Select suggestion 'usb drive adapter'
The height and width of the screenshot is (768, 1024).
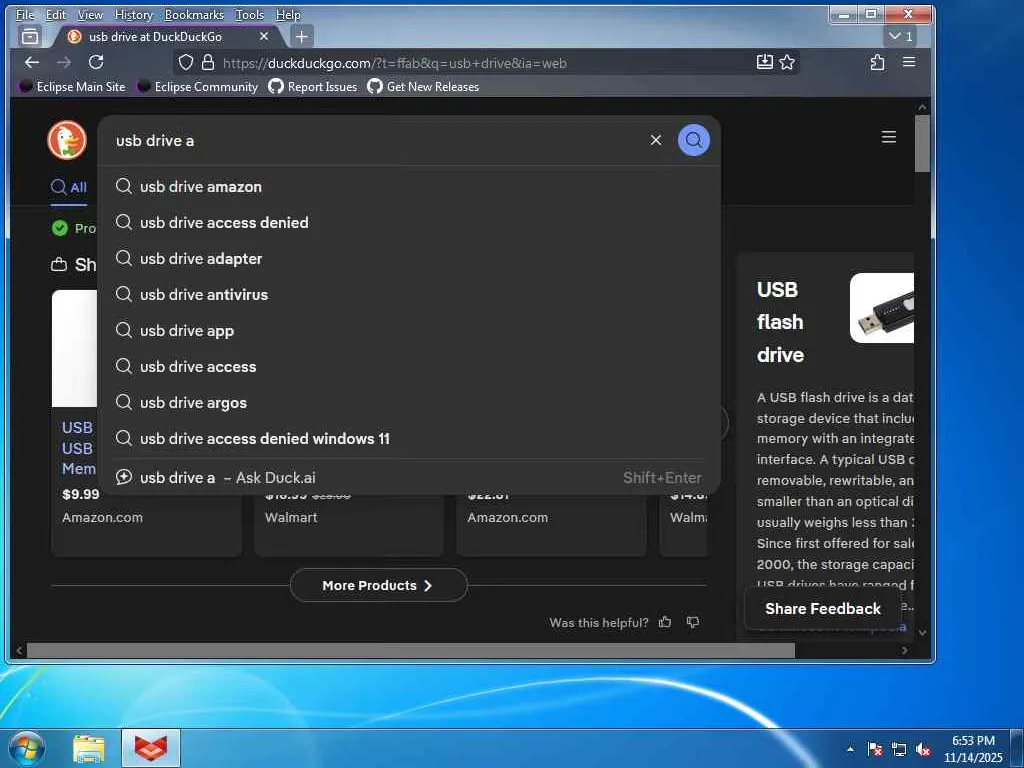tap(410, 258)
